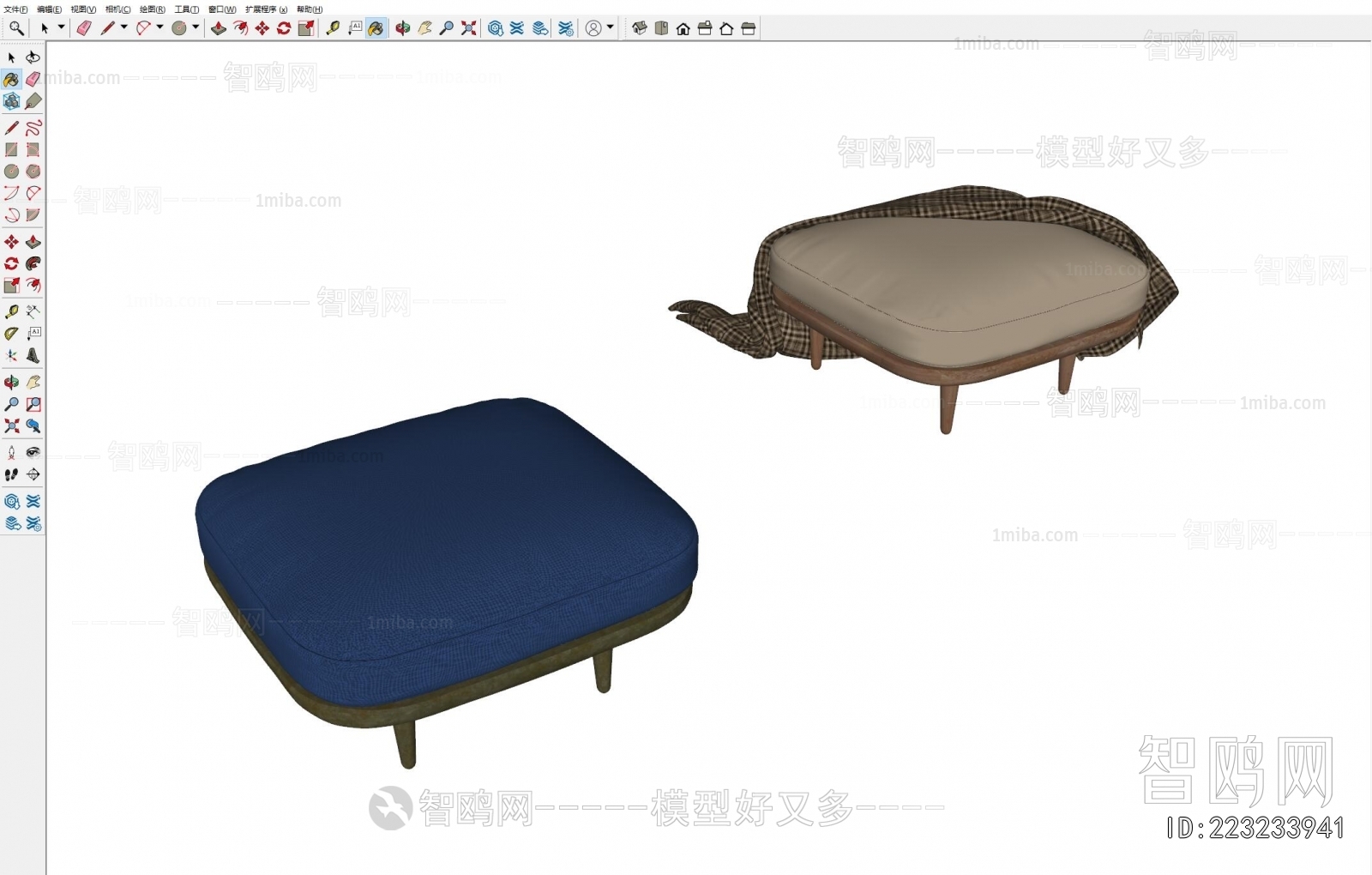Click Push/Pull in the top toolbar
Image resolution: width=1372 pixels, height=875 pixels.
click(x=219, y=28)
